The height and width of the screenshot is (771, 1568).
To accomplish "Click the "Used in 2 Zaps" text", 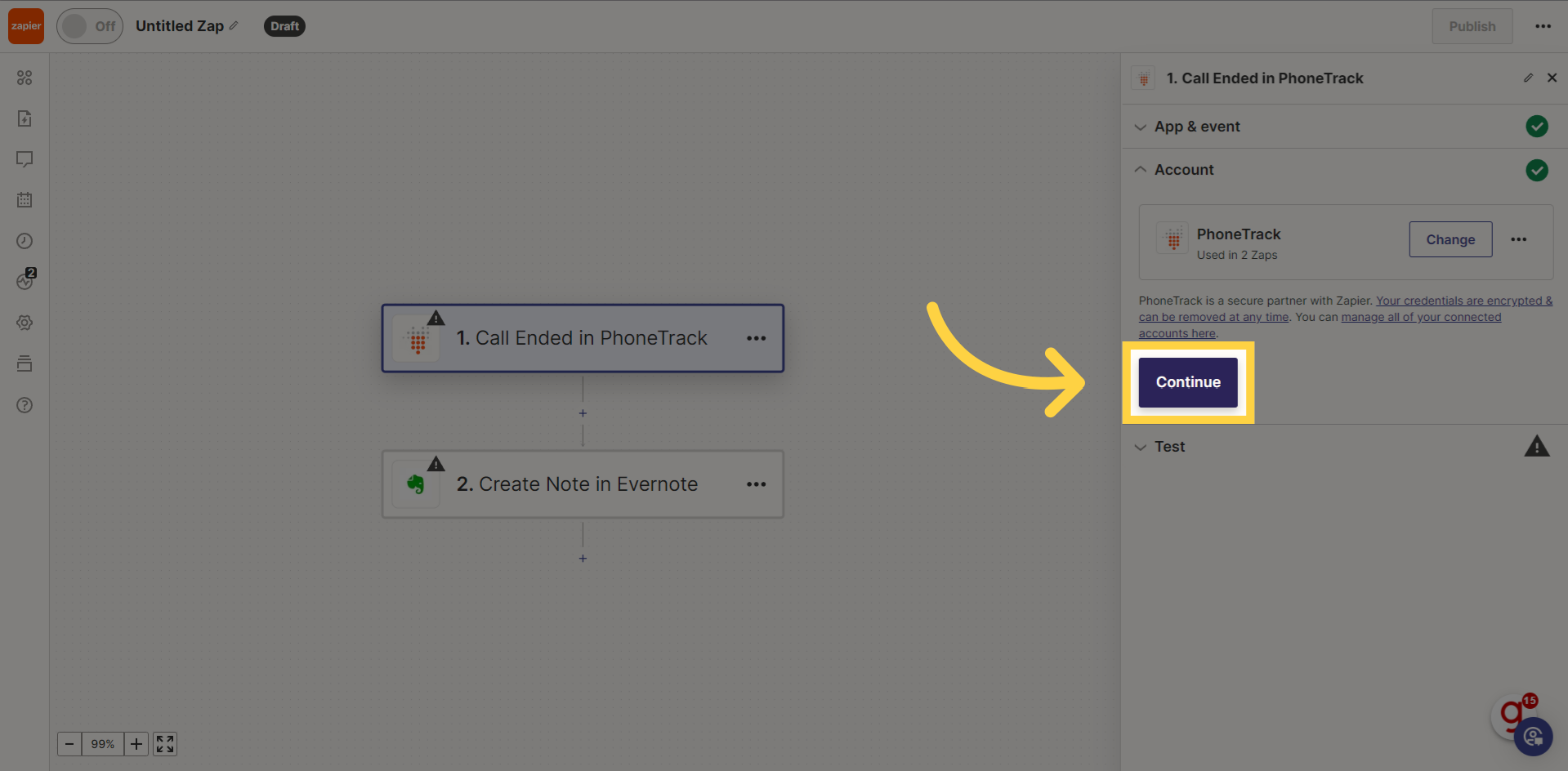I will [1236, 255].
